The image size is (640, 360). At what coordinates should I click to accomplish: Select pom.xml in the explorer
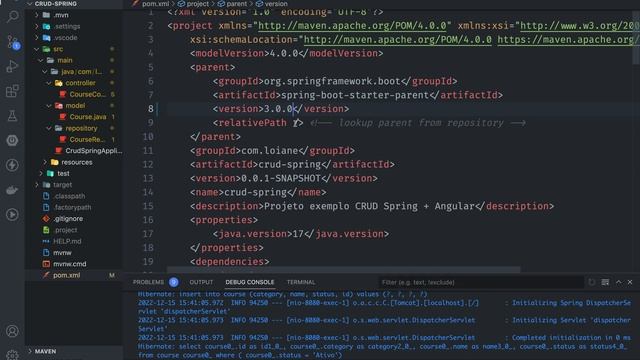[67, 275]
